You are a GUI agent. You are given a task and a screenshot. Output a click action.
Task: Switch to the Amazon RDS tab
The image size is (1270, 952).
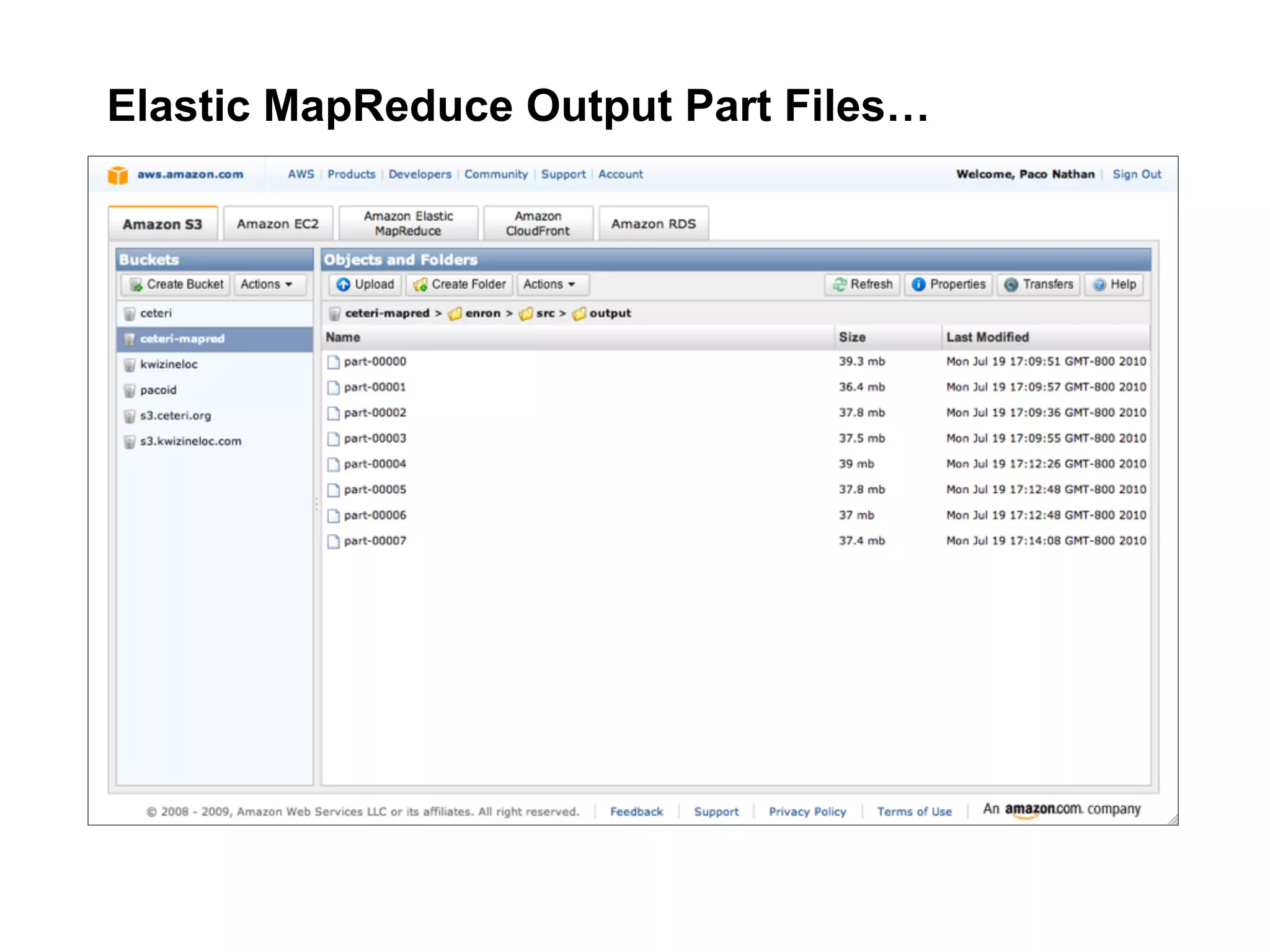point(654,224)
